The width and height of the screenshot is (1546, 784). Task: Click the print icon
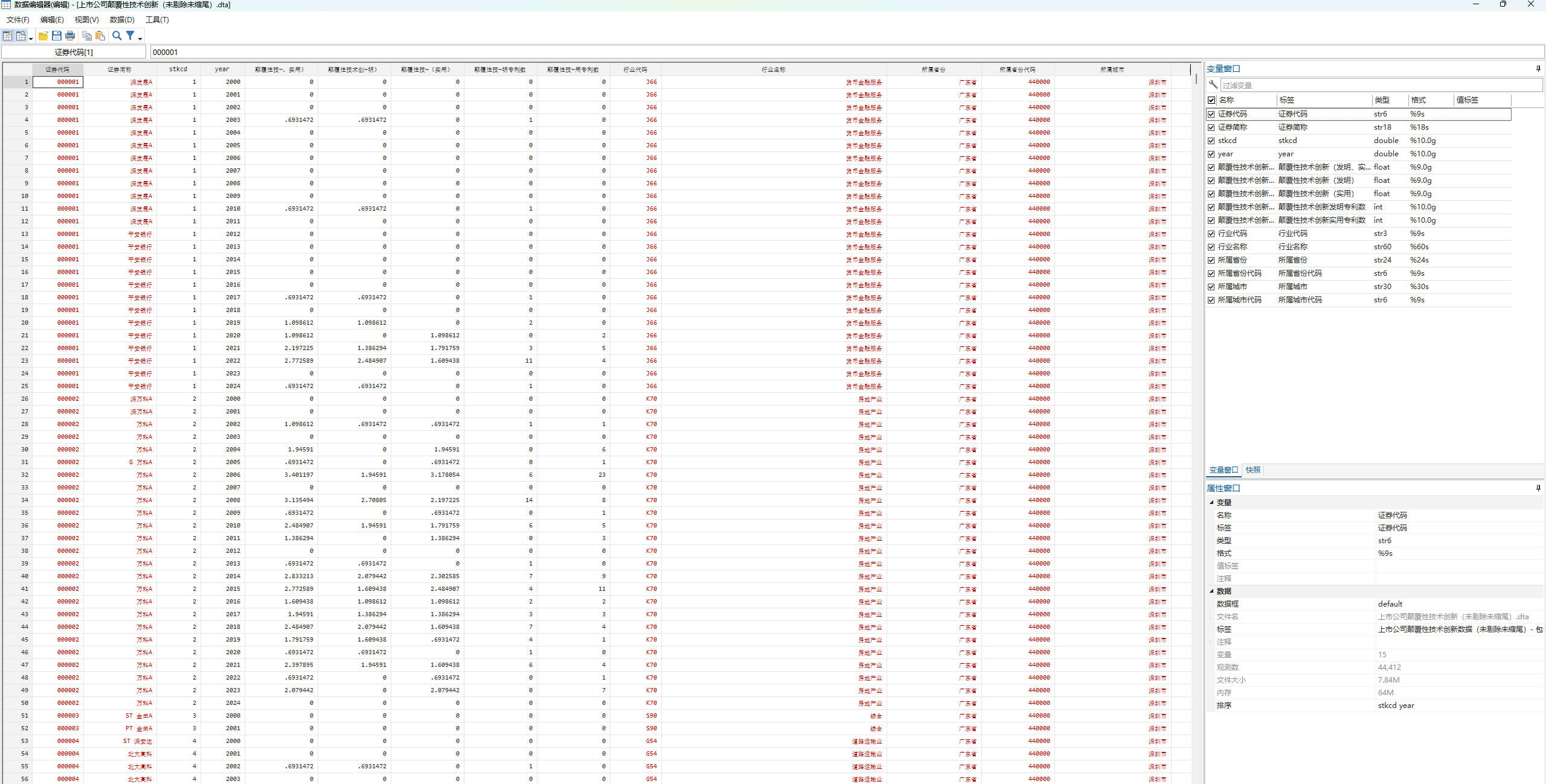tap(70, 36)
